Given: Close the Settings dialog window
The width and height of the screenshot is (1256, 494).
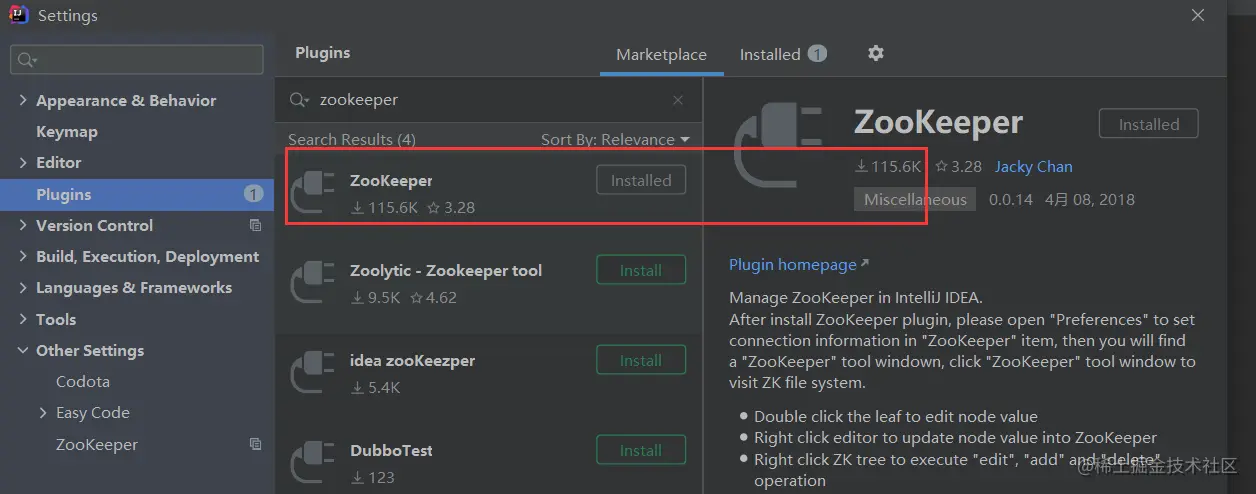Looking at the screenshot, I should 1198,15.
